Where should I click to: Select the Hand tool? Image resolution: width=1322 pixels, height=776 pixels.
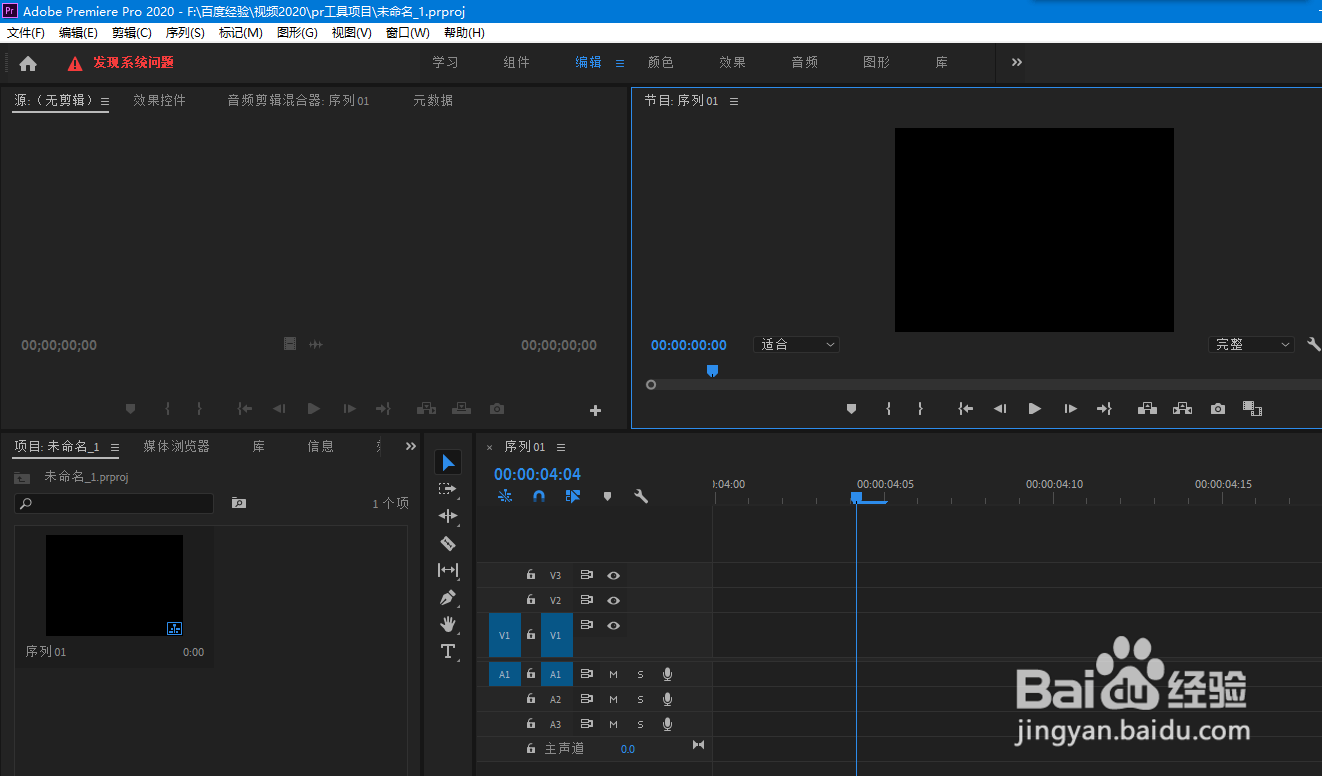click(448, 624)
